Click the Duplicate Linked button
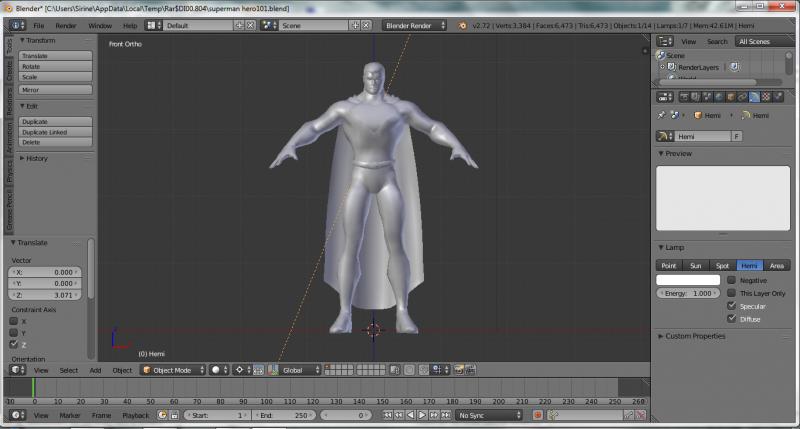 pyautogui.click(x=55, y=132)
